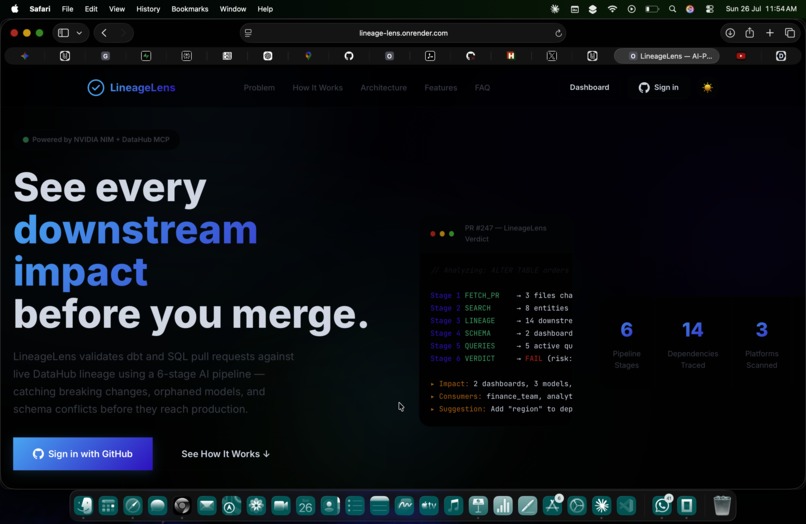Open Music from the Dock
Viewport: 806px width, 524px height.
453,506
